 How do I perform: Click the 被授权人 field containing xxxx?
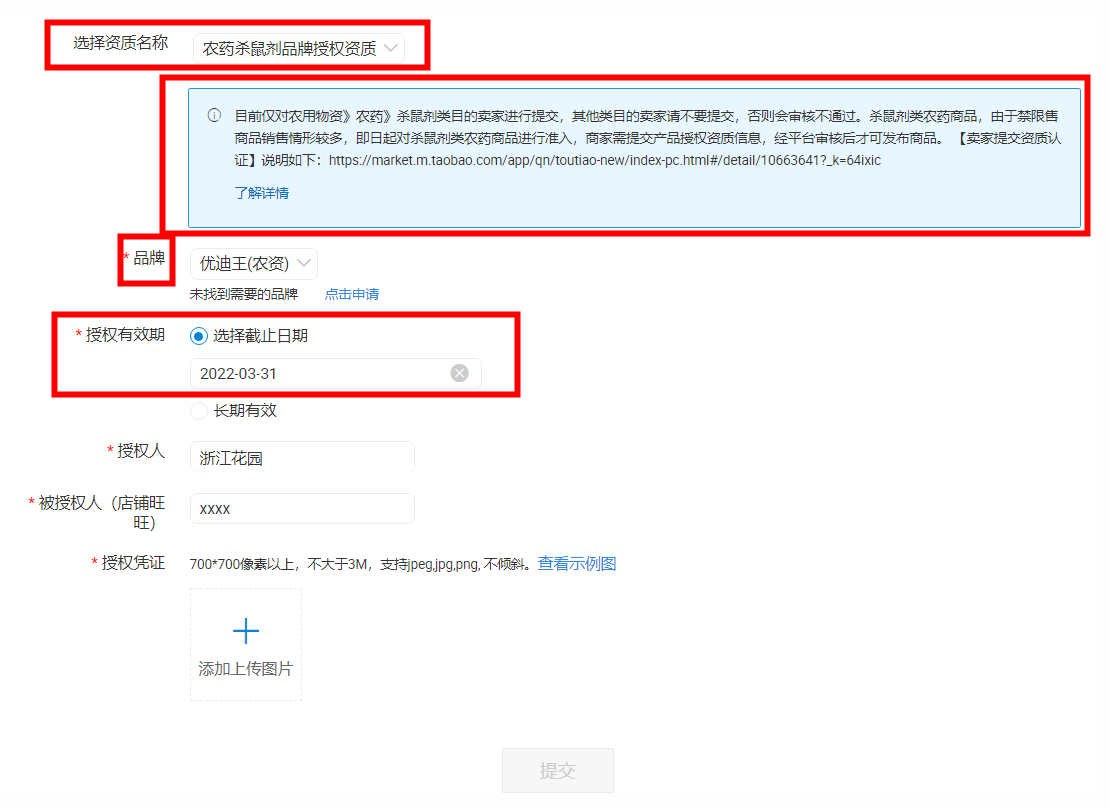click(x=302, y=508)
